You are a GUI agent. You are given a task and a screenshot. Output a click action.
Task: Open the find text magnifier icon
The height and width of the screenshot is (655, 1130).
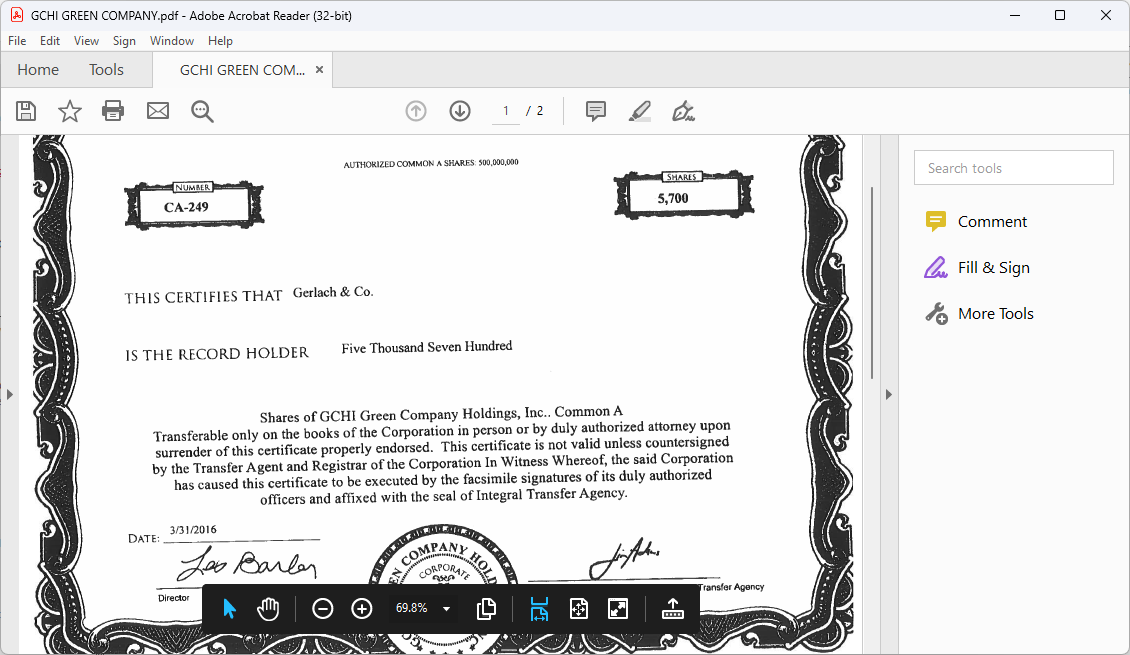point(203,111)
